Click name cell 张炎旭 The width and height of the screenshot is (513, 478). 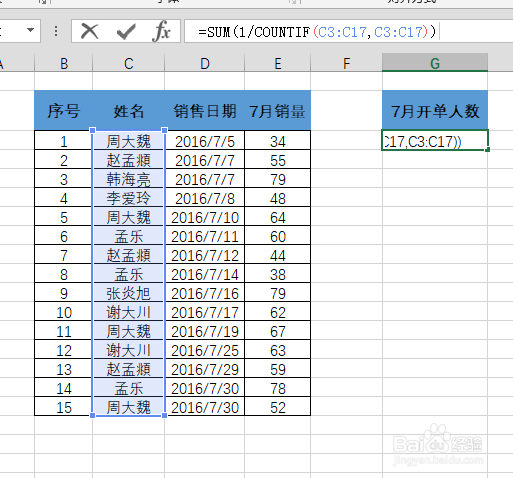pyautogui.click(x=129, y=292)
